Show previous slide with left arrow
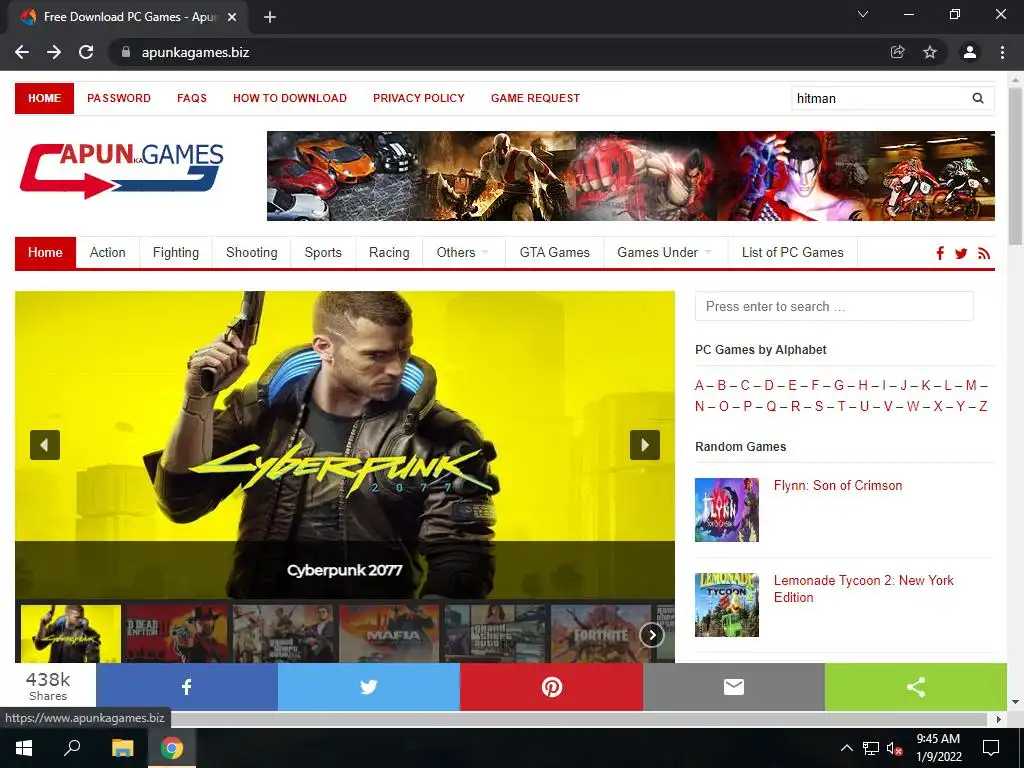Image resolution: width=1024 pixels, height=768 pixels. tap(45, 445)
